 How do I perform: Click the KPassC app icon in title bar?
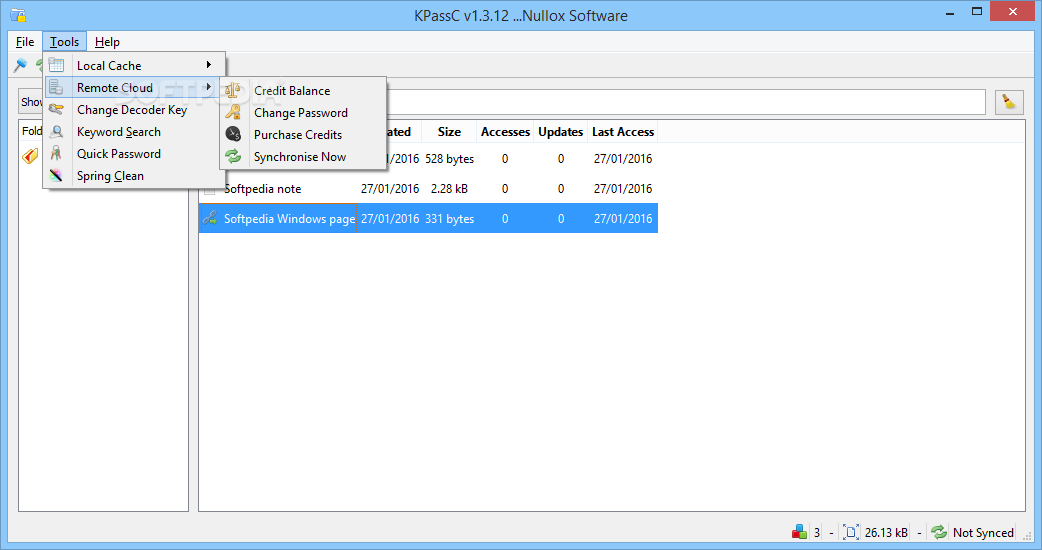point(18,15)
